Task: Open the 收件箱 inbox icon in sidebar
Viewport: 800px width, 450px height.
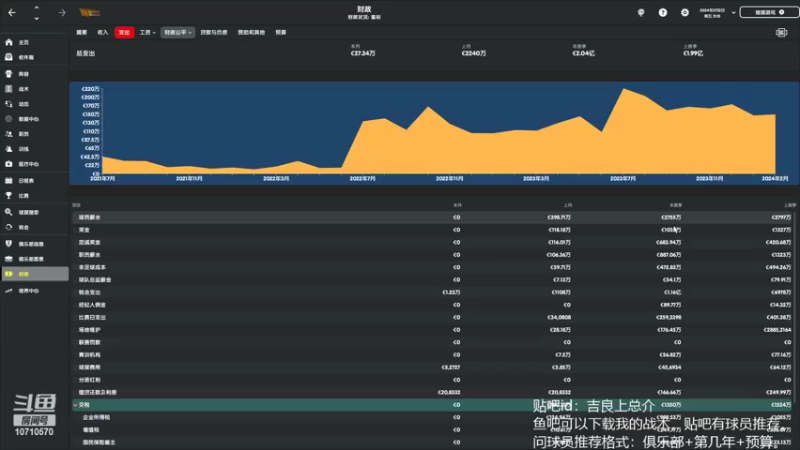Action: [9, 57]
